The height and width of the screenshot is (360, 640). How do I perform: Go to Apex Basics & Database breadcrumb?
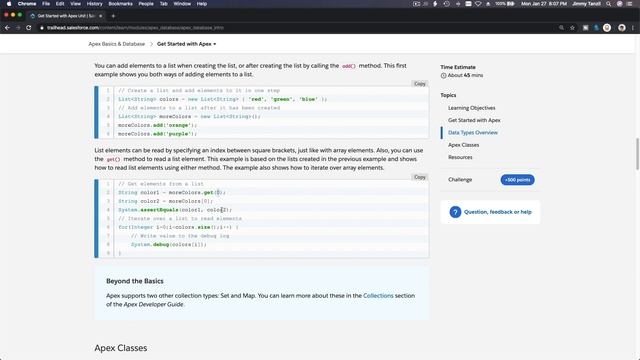[x=116, y=44]
